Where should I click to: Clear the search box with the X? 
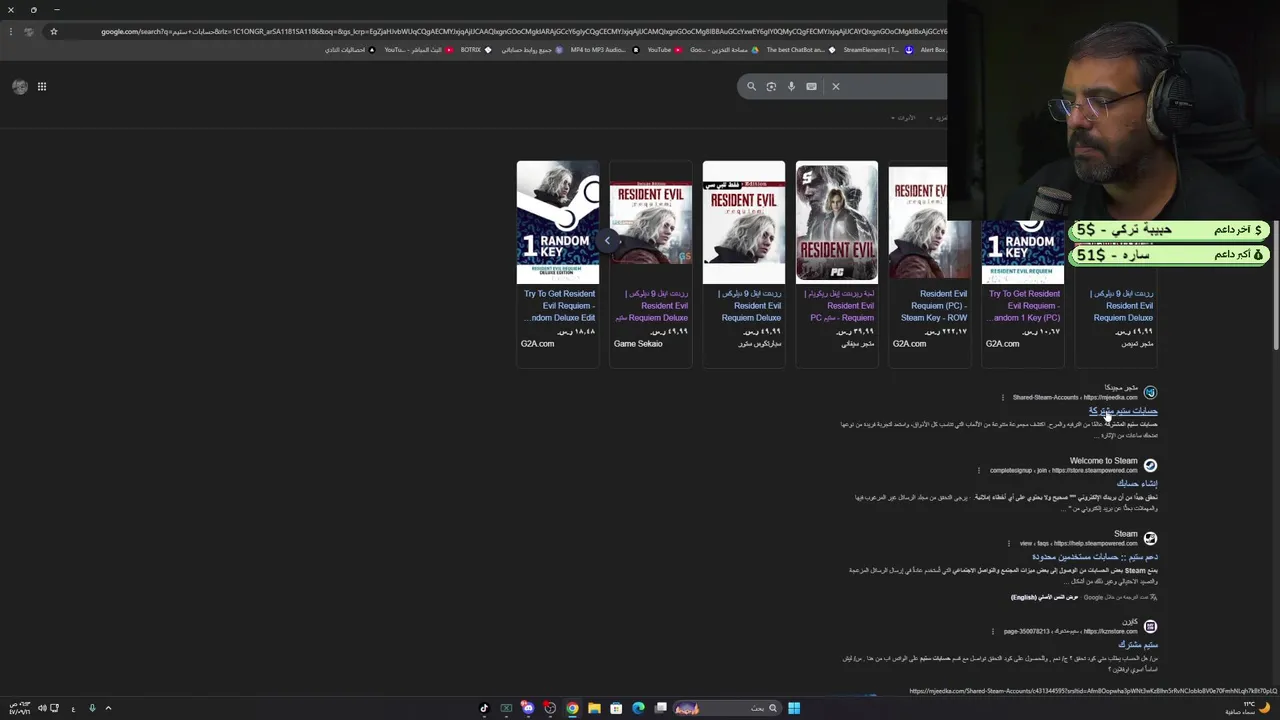[x=836, y=87]
